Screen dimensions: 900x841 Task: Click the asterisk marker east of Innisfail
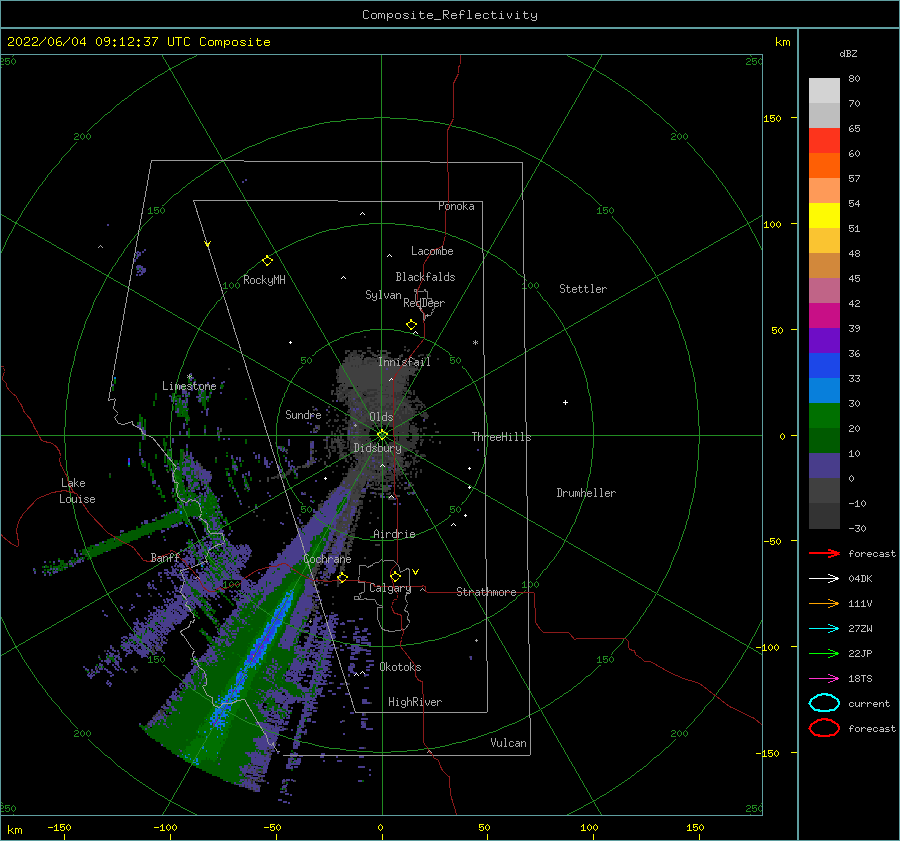tap(475, 343)
